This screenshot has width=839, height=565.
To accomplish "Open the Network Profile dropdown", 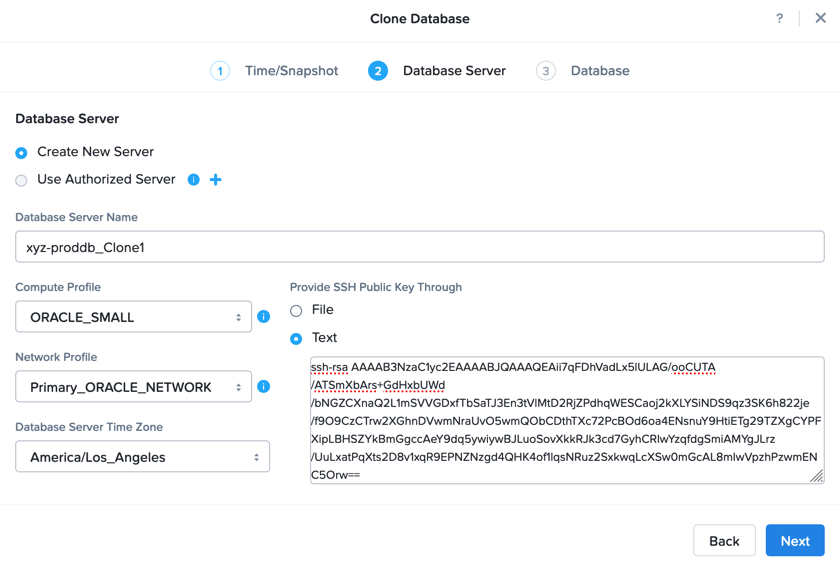I will tap(133, 386).
